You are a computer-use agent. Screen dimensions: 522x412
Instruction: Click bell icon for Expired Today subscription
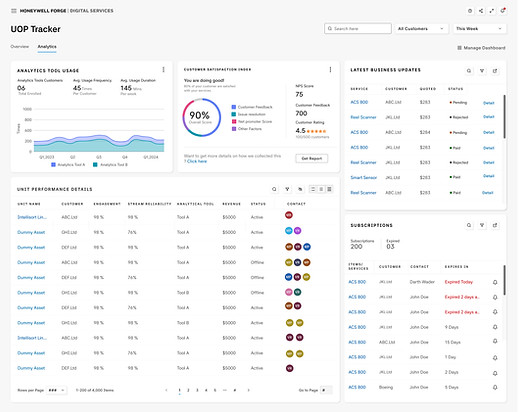point(495,282)
